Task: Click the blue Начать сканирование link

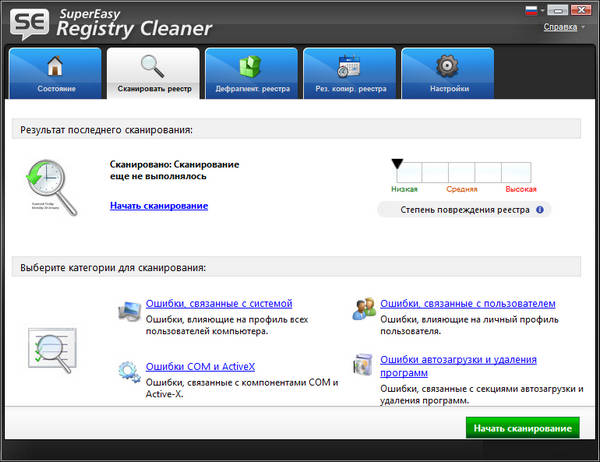Action: 158,205
